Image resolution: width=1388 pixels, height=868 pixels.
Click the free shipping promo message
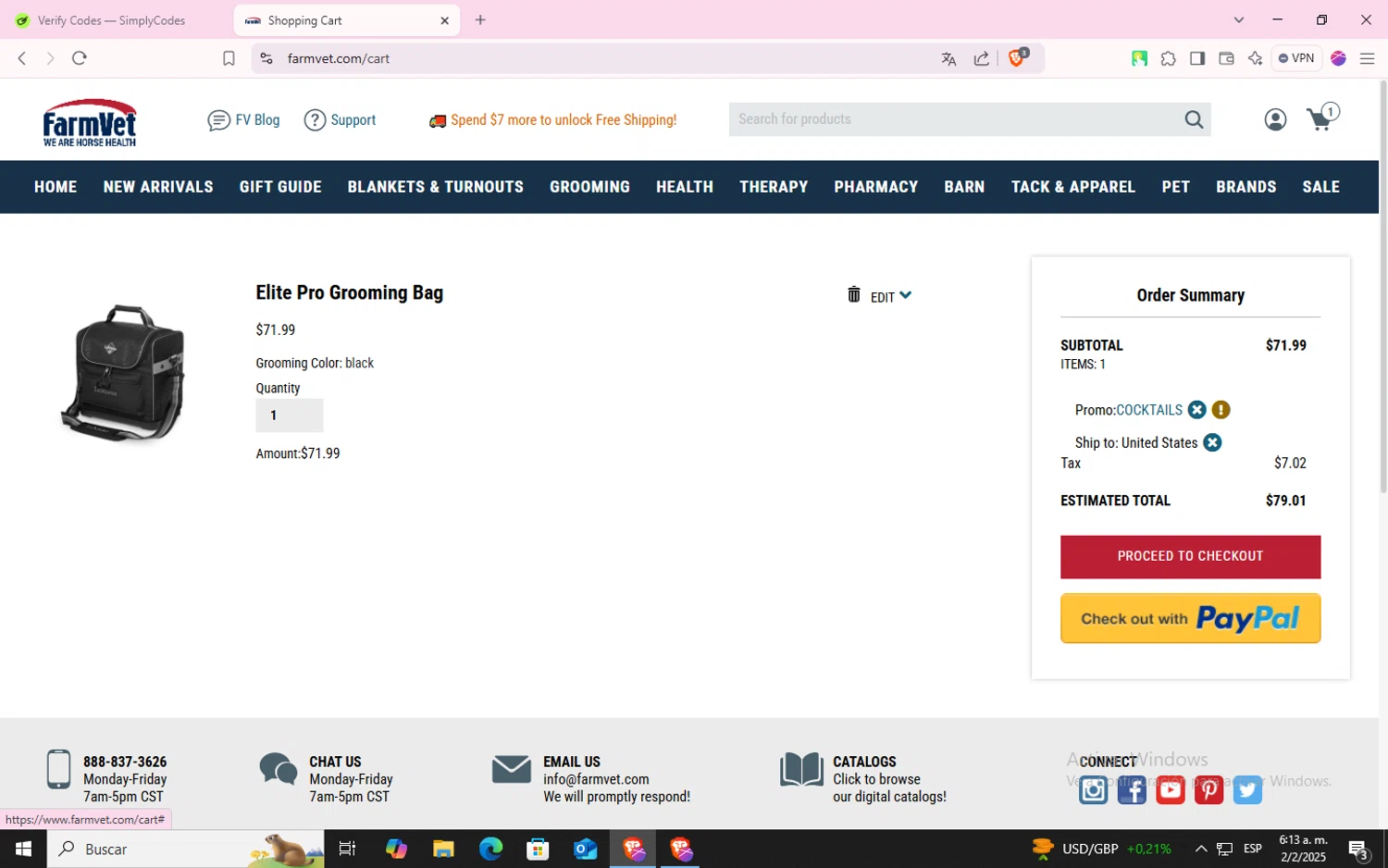coord(553,120)
